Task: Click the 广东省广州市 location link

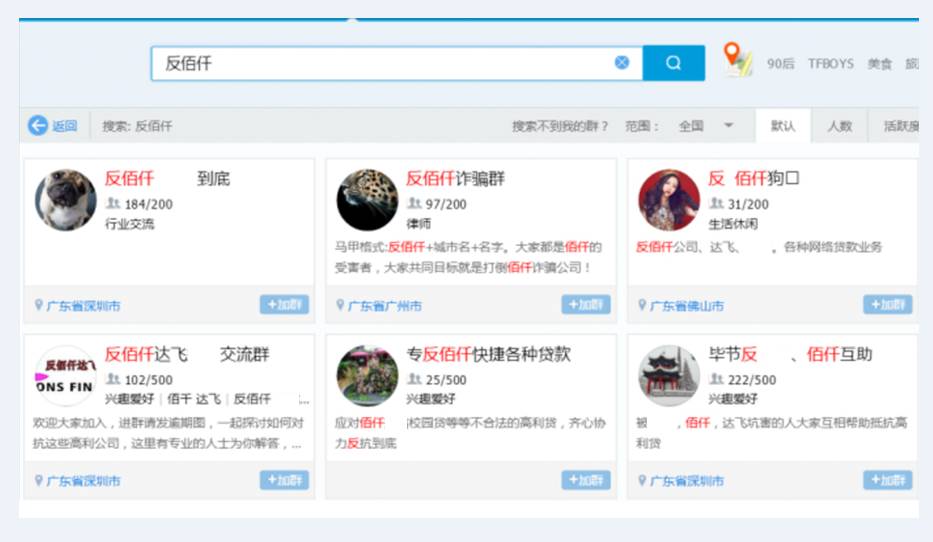Action: click(384, 306)
